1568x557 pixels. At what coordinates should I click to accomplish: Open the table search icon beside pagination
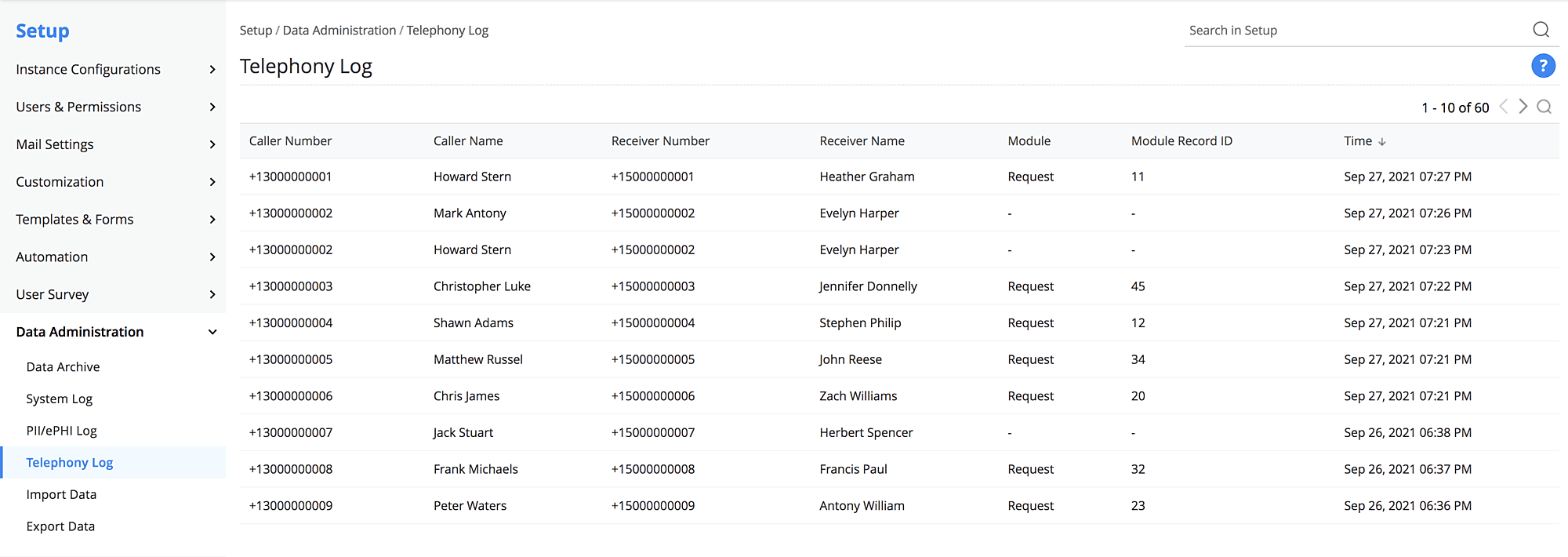coord(1544,107)
